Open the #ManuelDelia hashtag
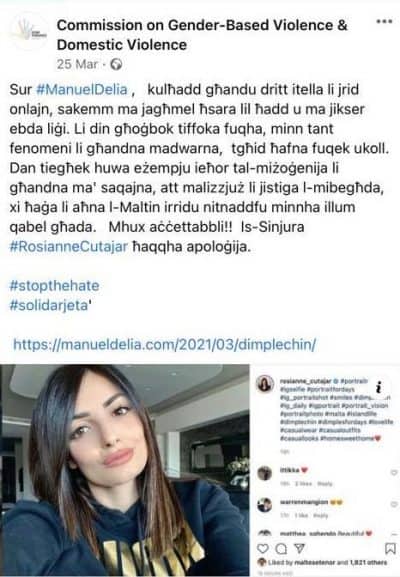This screenshot has height=577, width=400. (82, 89)
